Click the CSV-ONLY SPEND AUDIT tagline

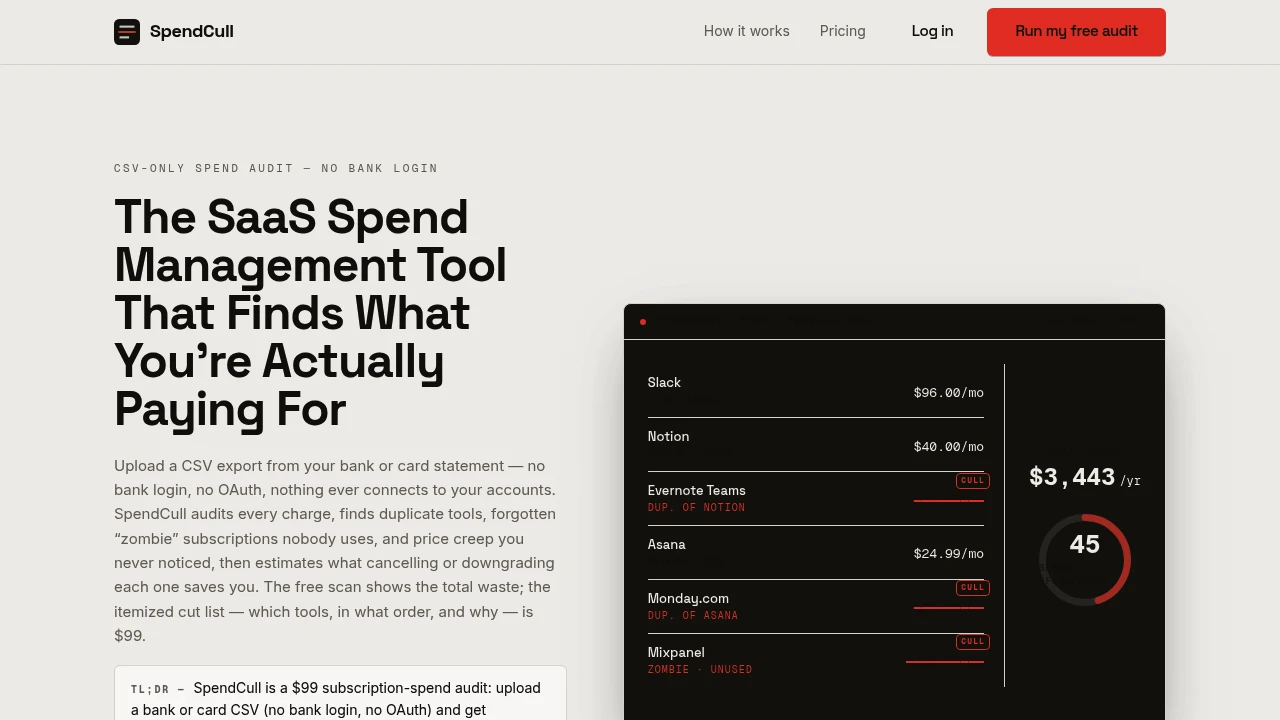(x=276, y=168)
